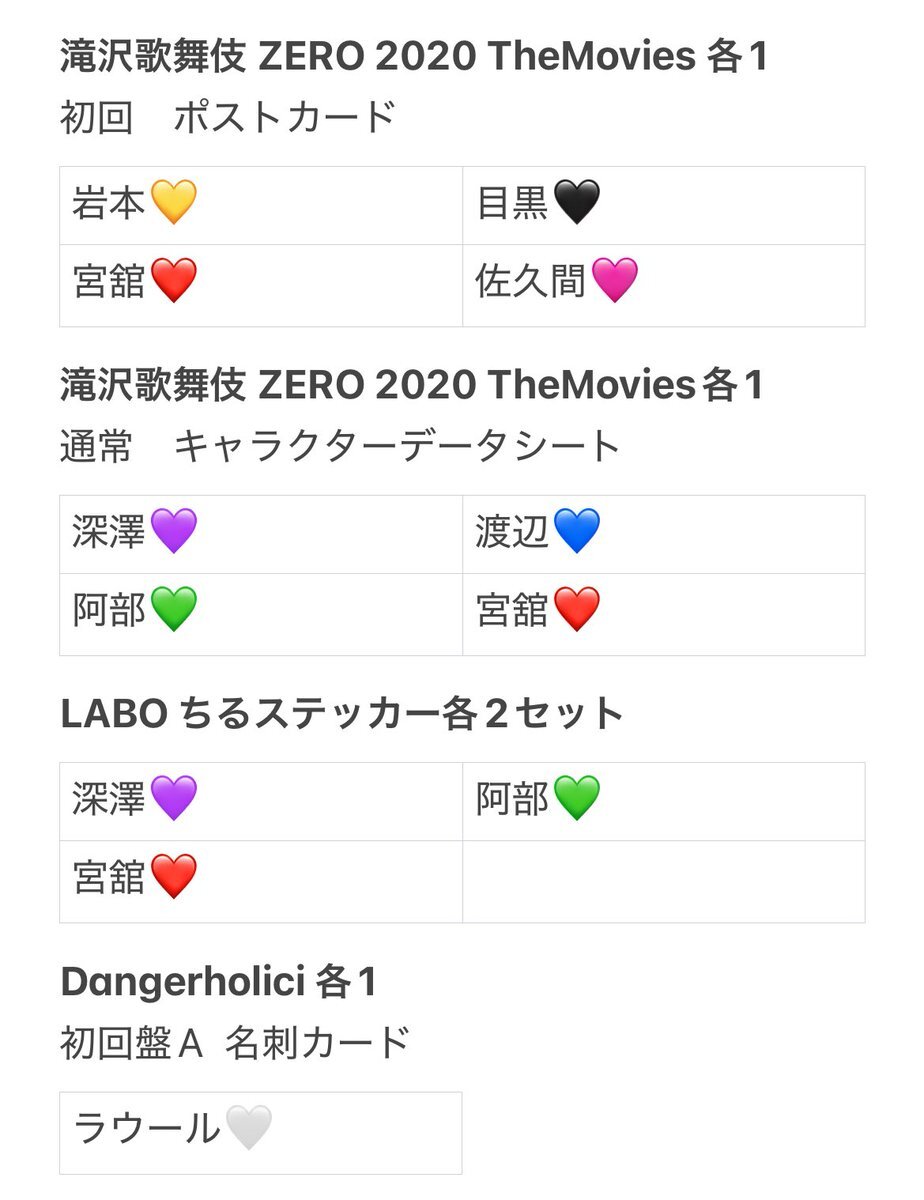Screen dimensions: 924x1200
Task: Click the 初回 ポストカード subtitle line
Action: pos(228,118)
